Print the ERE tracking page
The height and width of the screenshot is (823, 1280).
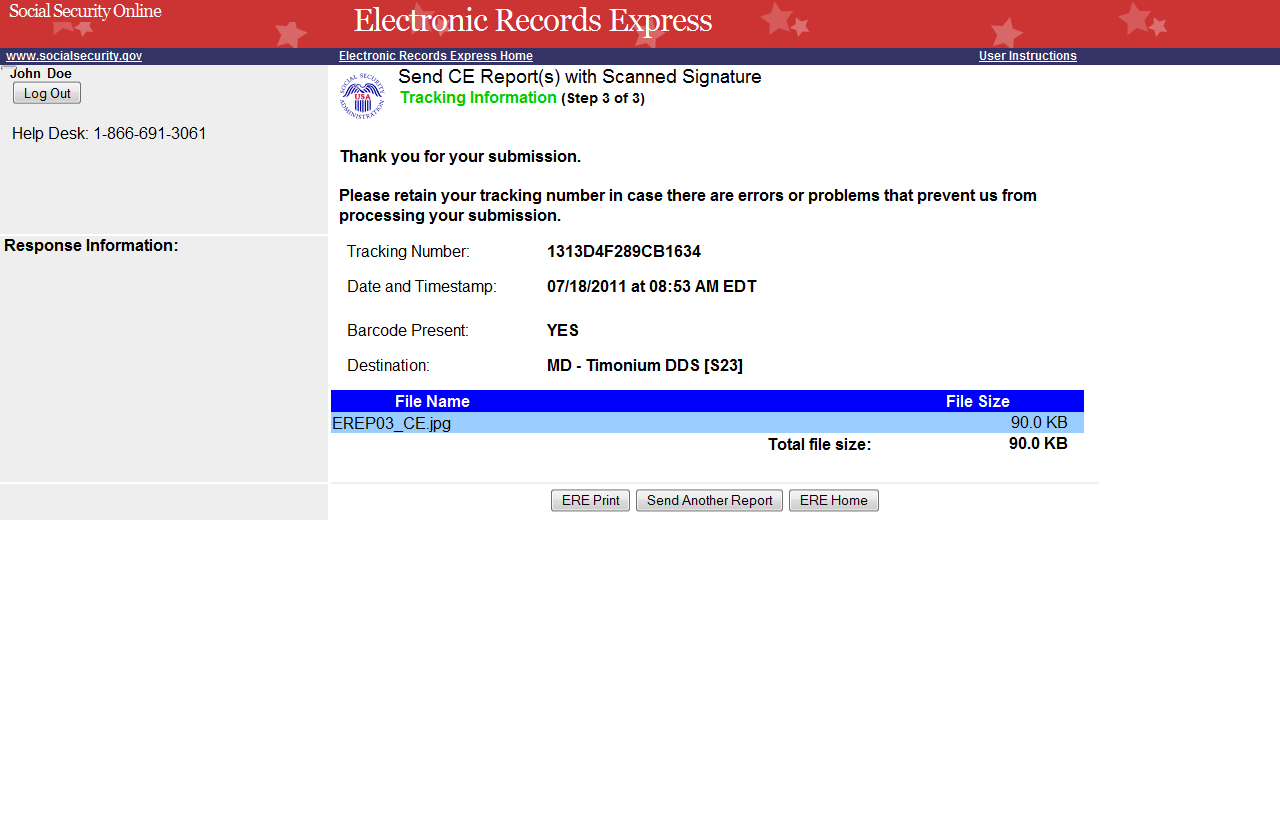pyautogui.click(x=590, y=501)
